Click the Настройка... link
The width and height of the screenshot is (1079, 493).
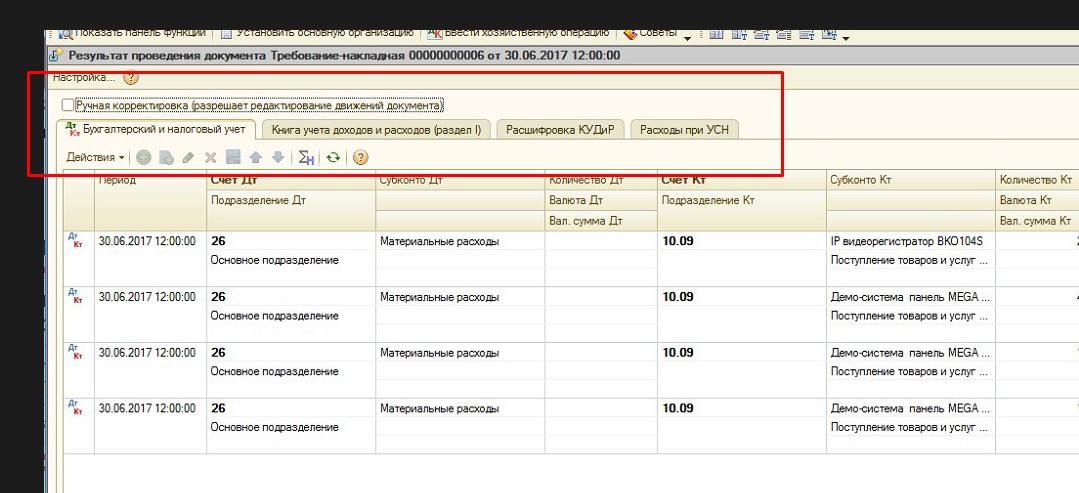click(x=84, y=77)
